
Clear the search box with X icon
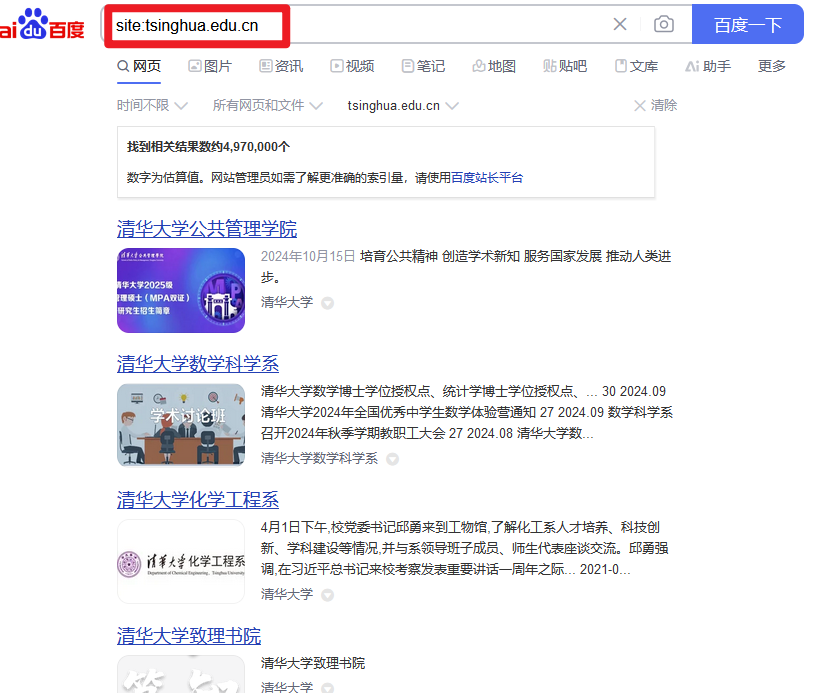(620, 24)
